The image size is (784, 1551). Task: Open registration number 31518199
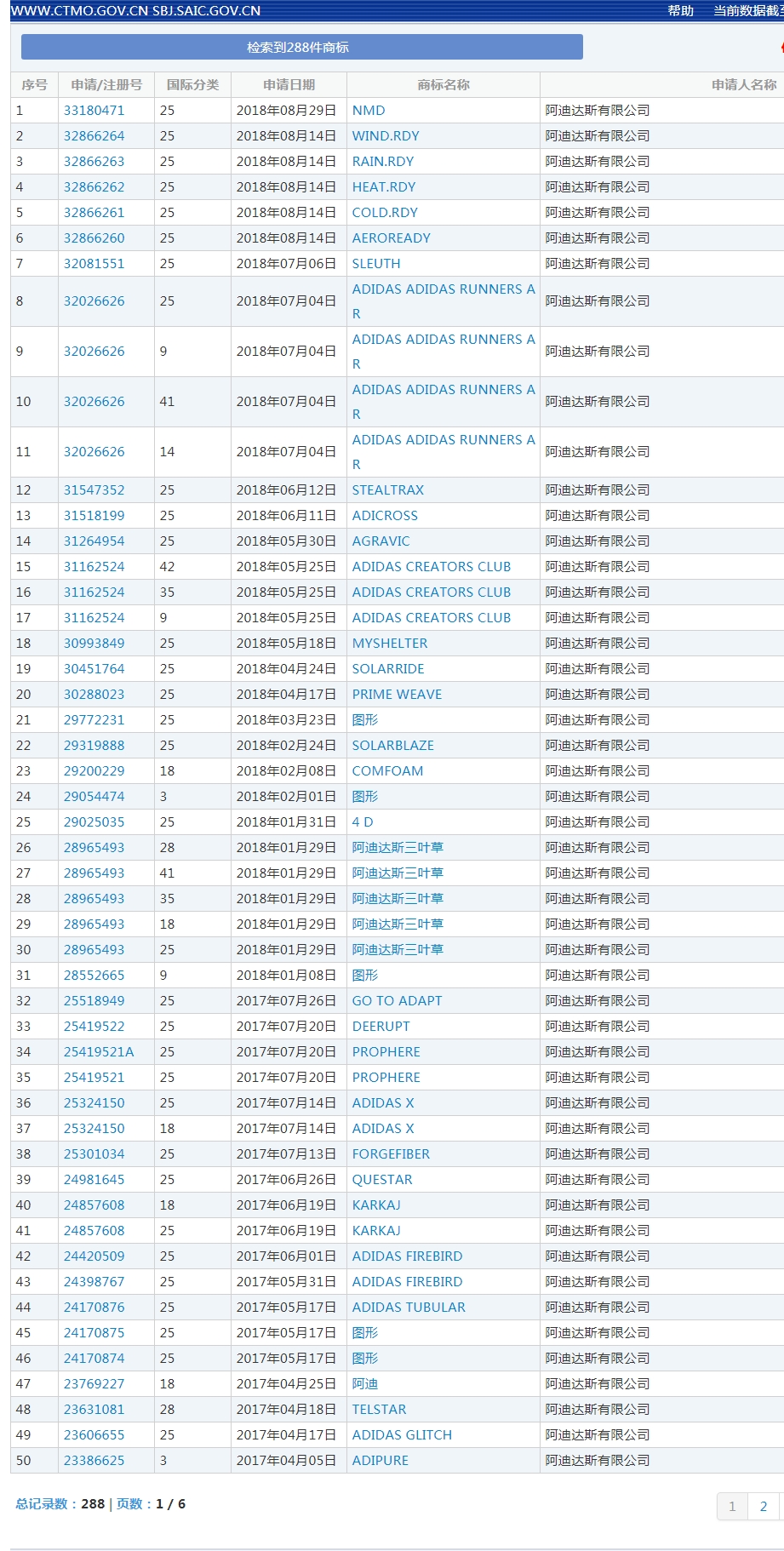[94, 516]
